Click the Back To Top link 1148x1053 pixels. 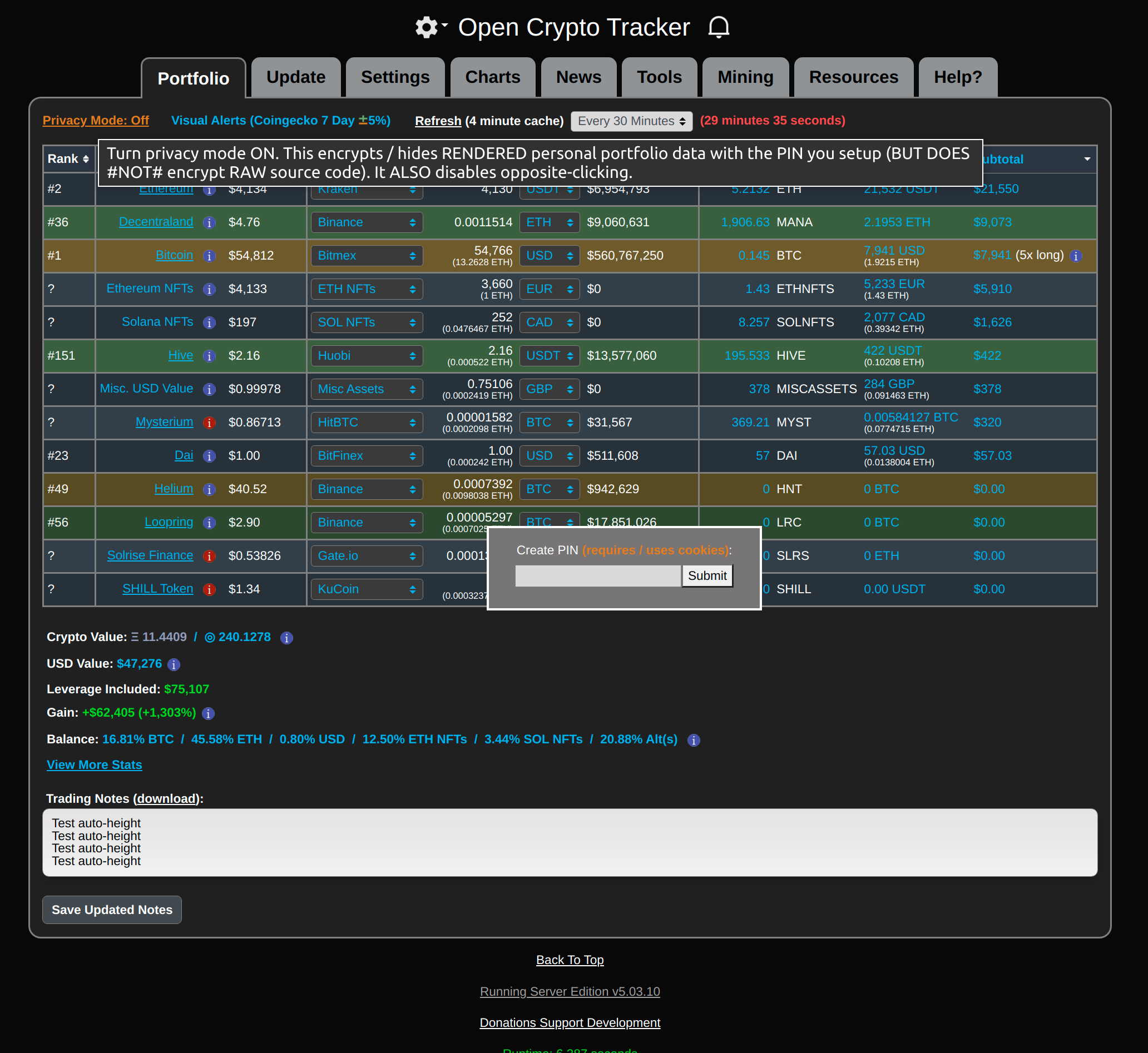(x=570, y=960)
